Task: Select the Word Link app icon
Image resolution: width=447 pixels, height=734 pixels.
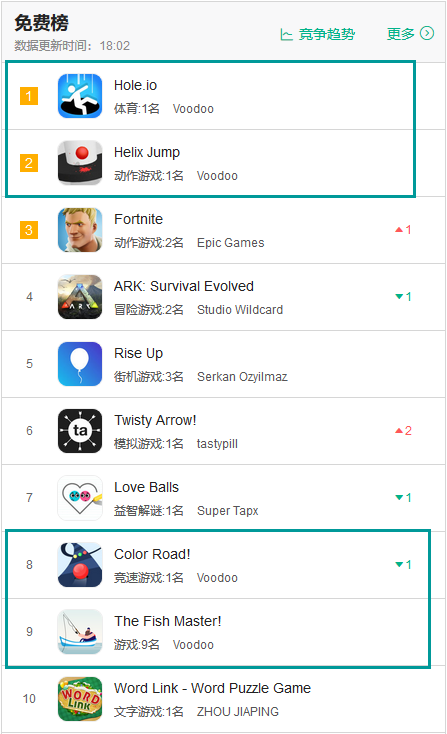Action: tap(80, 698)
